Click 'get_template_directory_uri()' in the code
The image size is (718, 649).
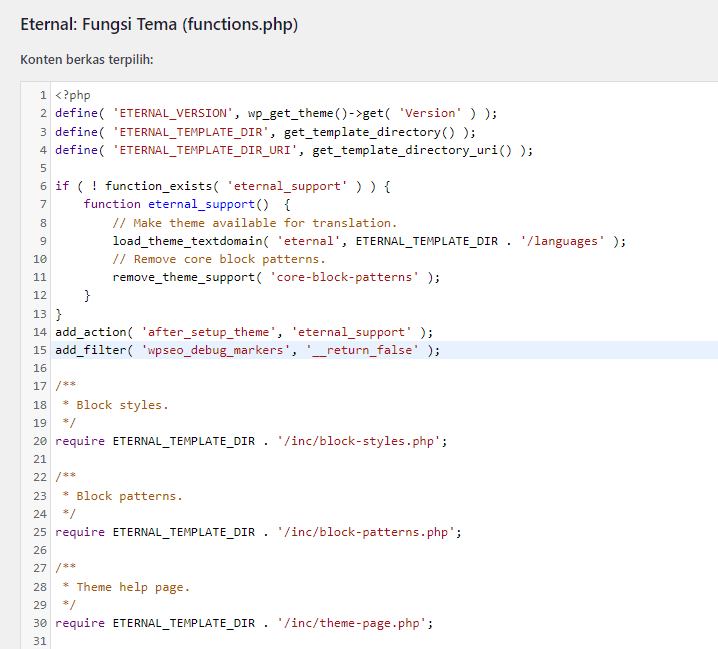coord(418,150)
